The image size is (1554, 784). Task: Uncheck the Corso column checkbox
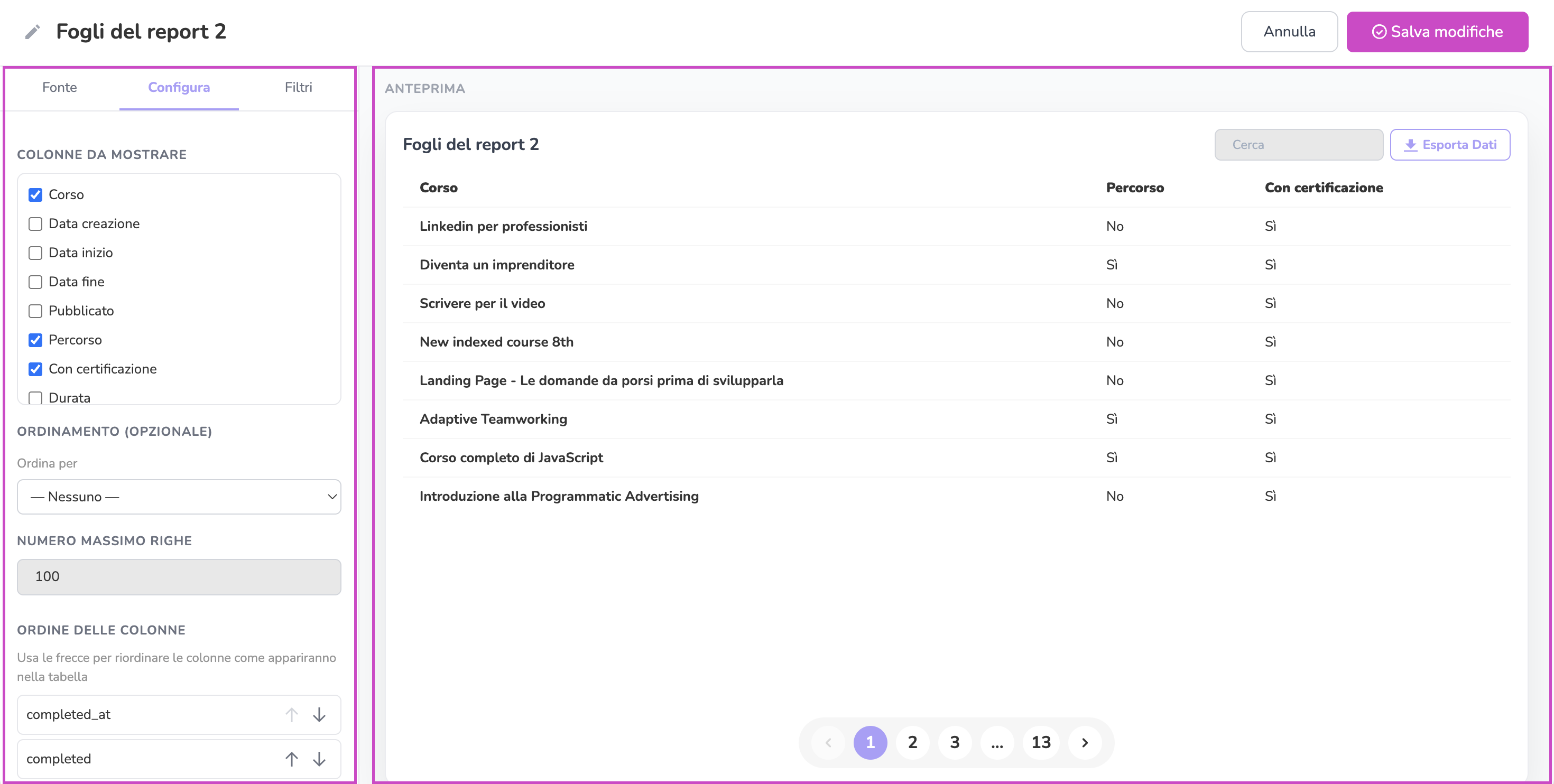click(35, 195)
